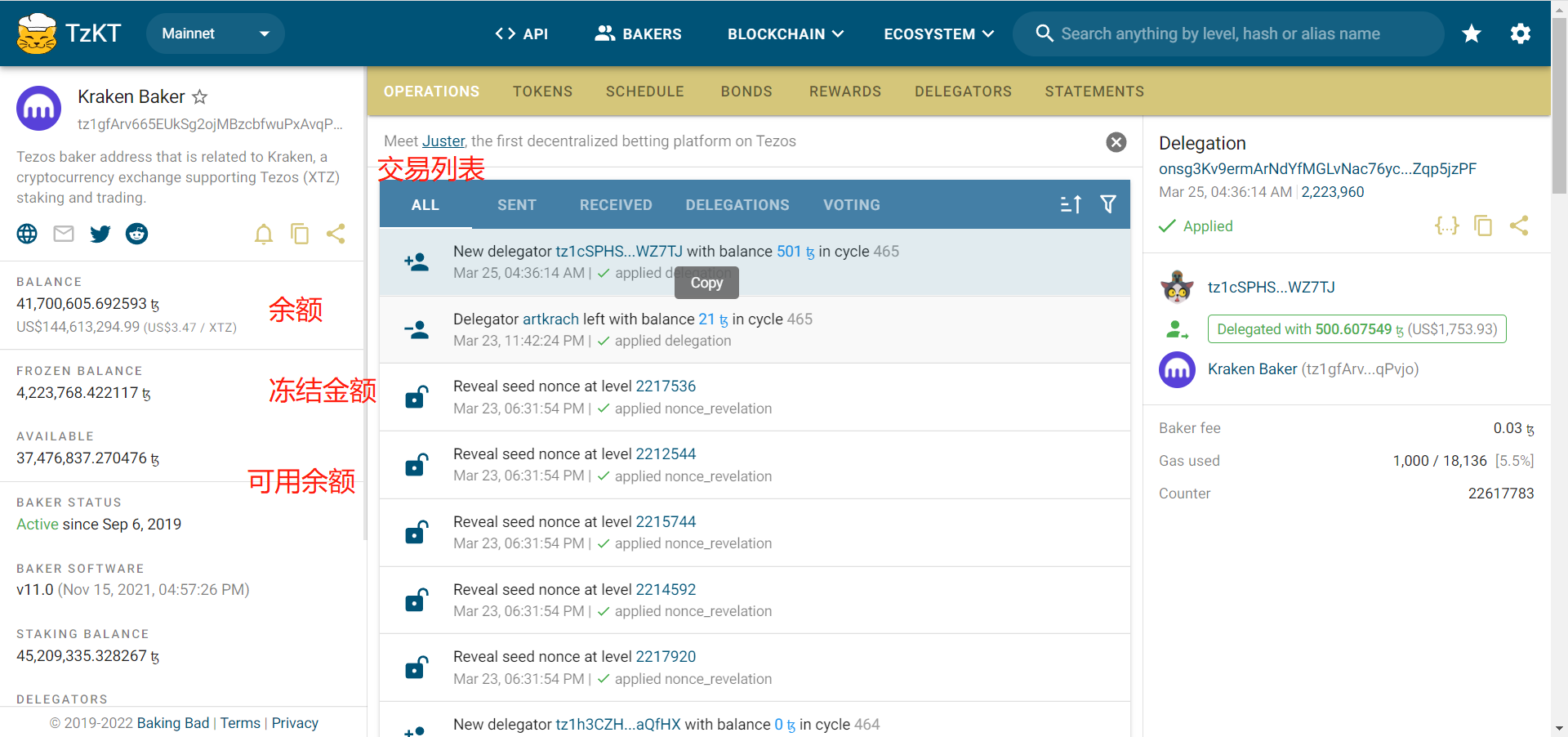Click the website globe icon in profile

[x=27, y=234]
